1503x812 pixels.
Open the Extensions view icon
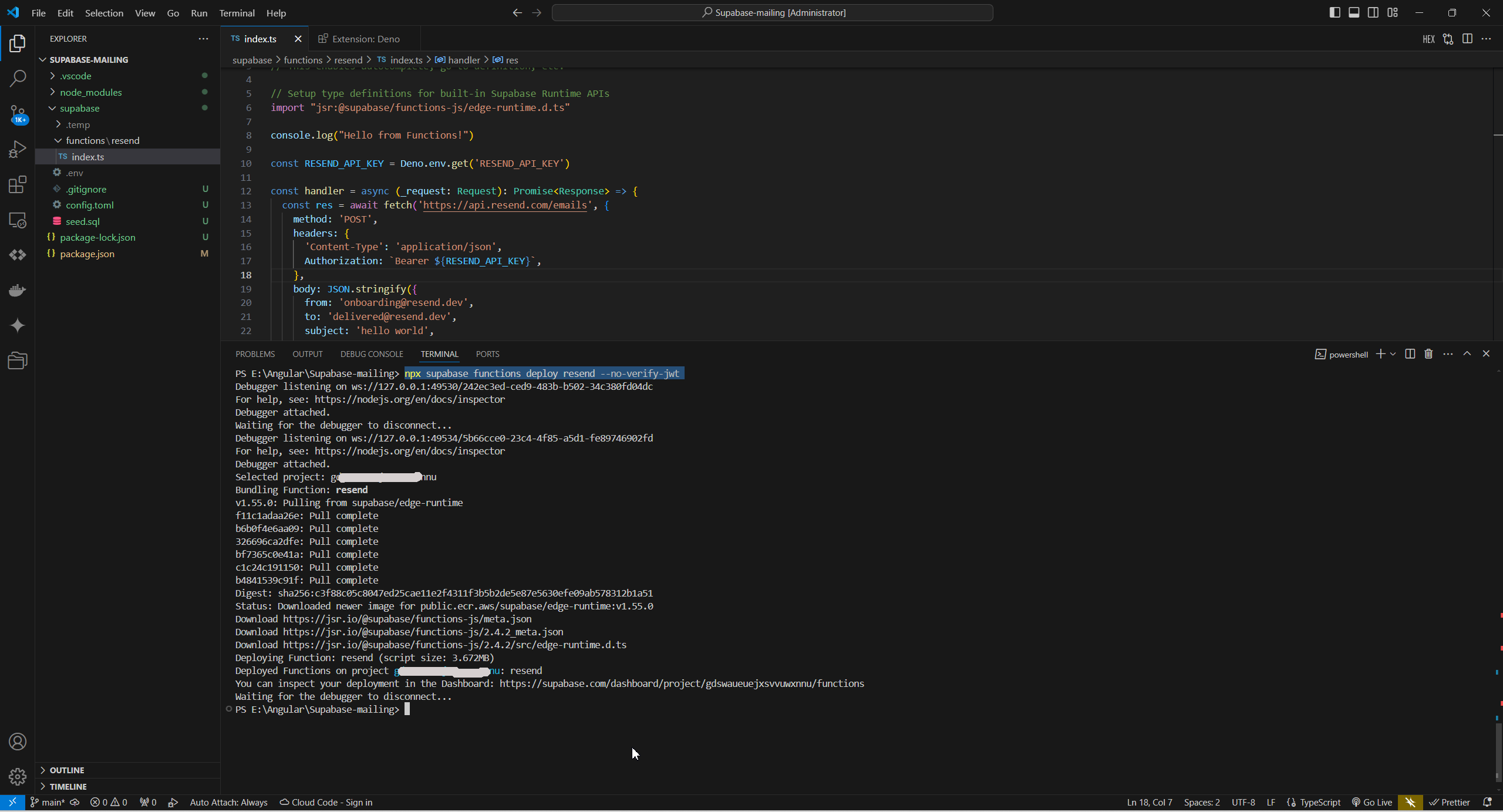click(x=18, y=185)
